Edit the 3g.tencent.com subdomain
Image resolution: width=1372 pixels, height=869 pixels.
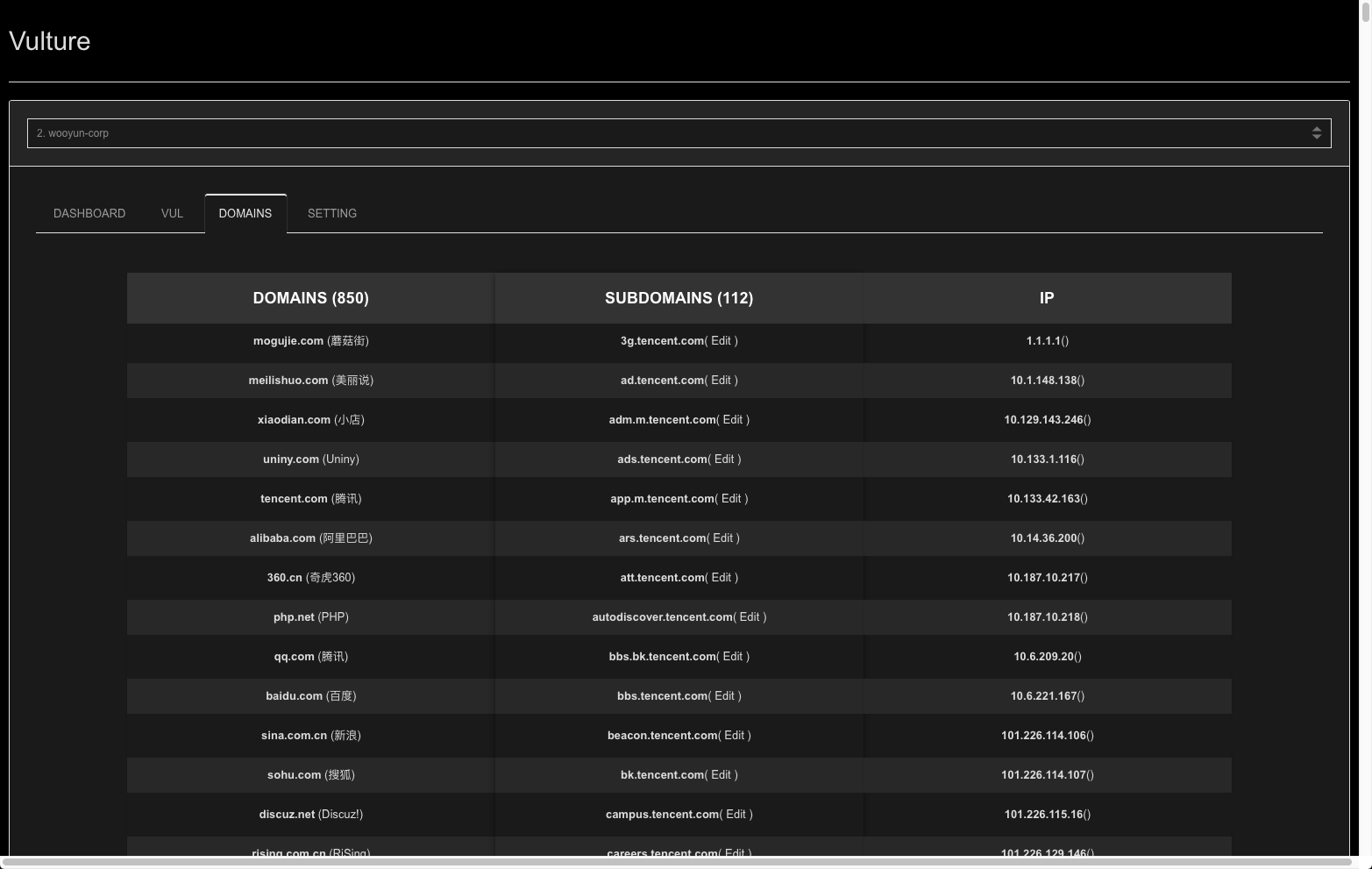721,341
